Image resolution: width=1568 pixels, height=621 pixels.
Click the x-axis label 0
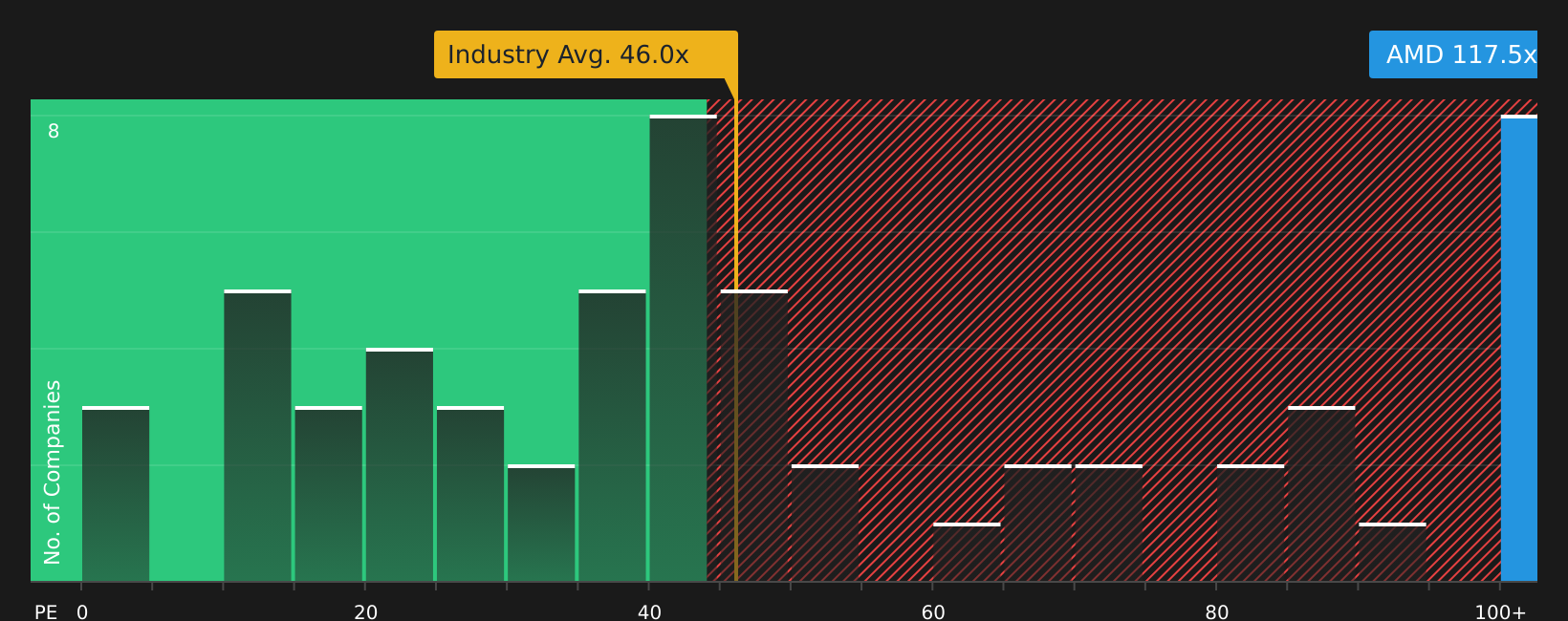pyautogui.click(x=82, y=612)
